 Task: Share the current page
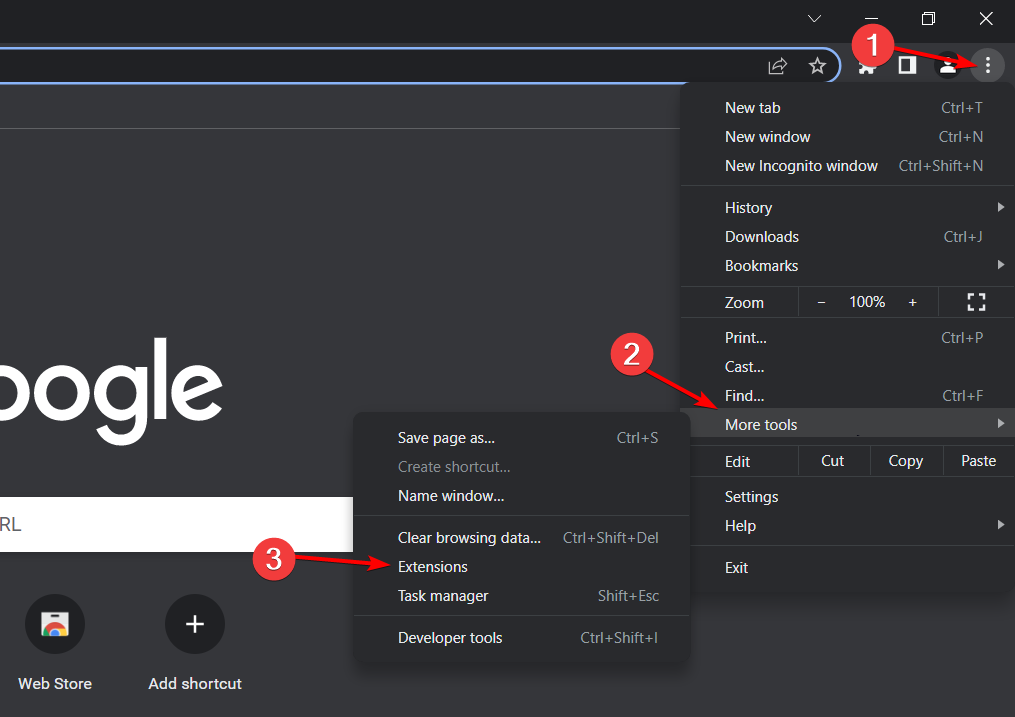point(778,65)
